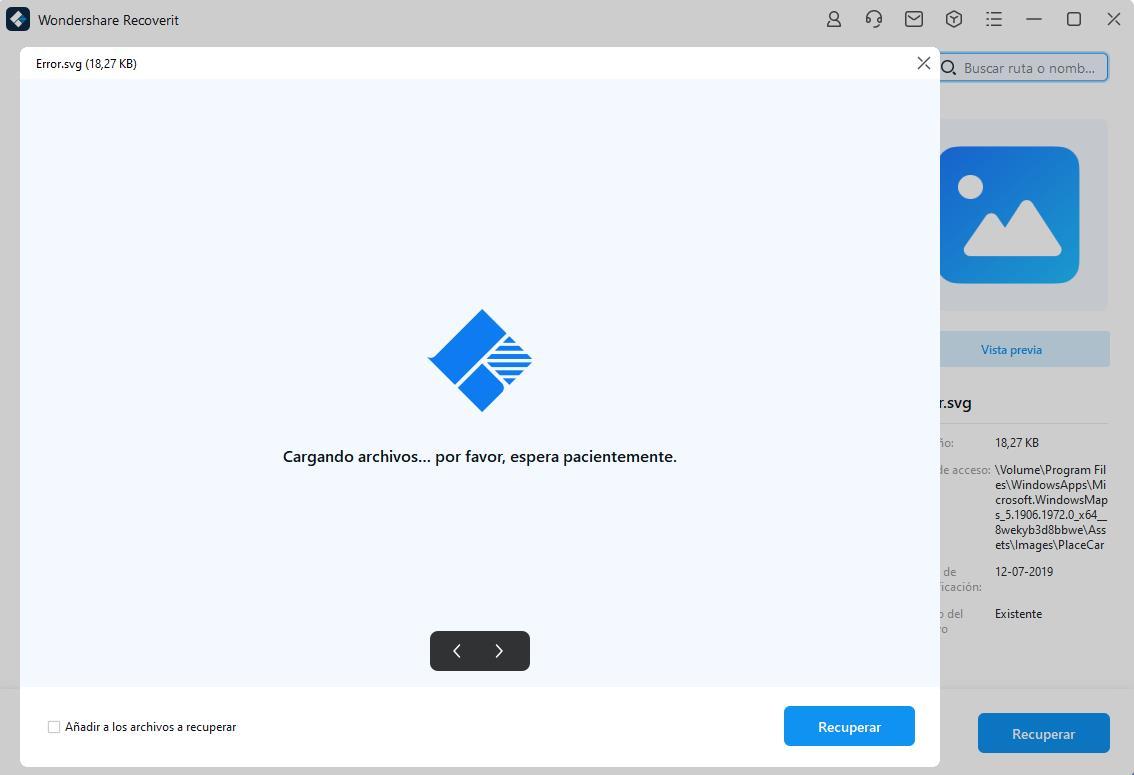Open the mail envelope feedback icon
Image resolution: width=1134 pixels, height=775 pixels.
pyautogui.click(x=913, y=19)
